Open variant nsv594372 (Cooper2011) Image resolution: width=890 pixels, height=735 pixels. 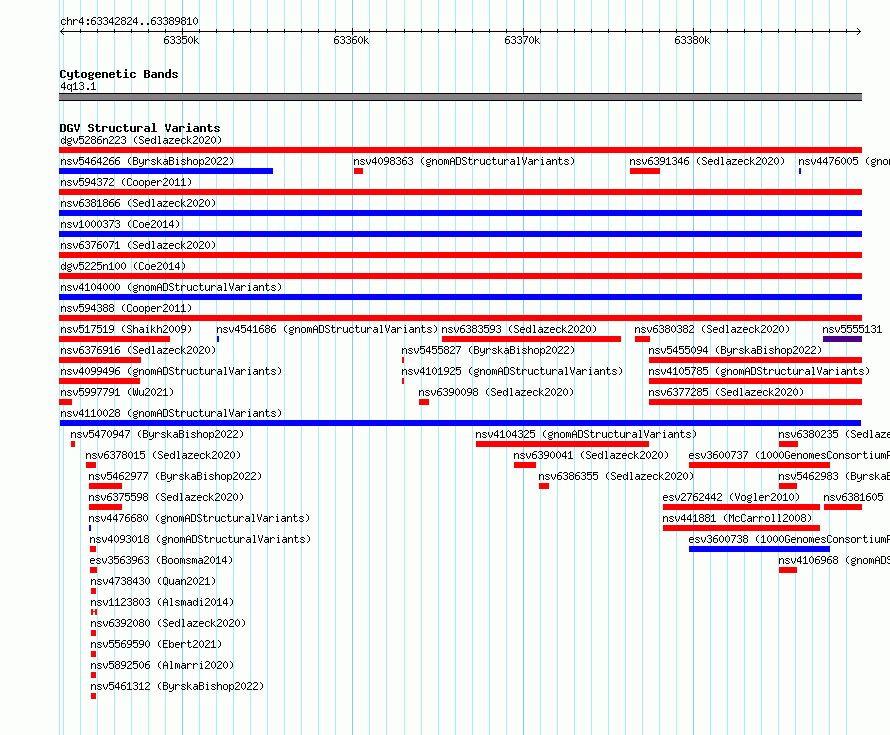click(x=126, y=182)
